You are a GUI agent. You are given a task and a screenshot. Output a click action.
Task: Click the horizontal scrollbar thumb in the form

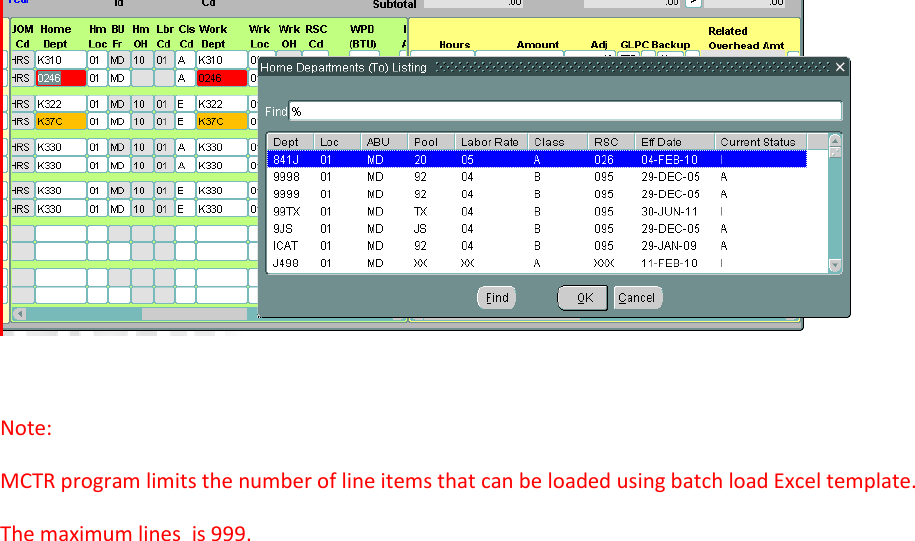(x=195, y=314)
